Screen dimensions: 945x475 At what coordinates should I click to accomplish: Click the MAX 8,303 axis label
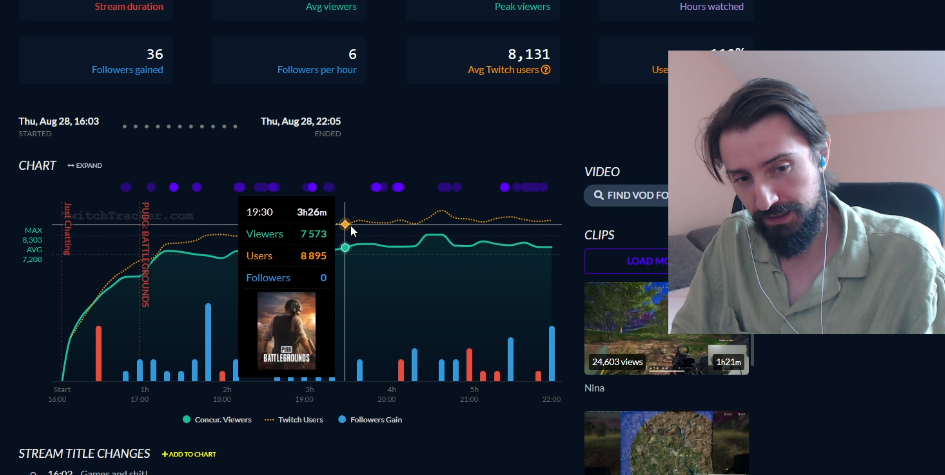coord(33,235)
